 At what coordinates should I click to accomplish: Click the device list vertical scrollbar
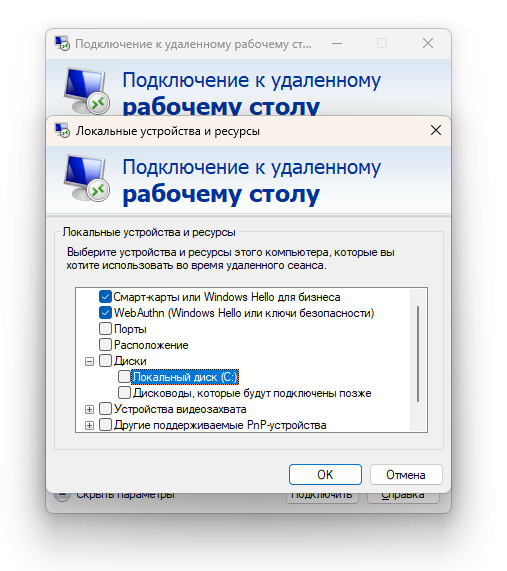click(x=418, y=354)
